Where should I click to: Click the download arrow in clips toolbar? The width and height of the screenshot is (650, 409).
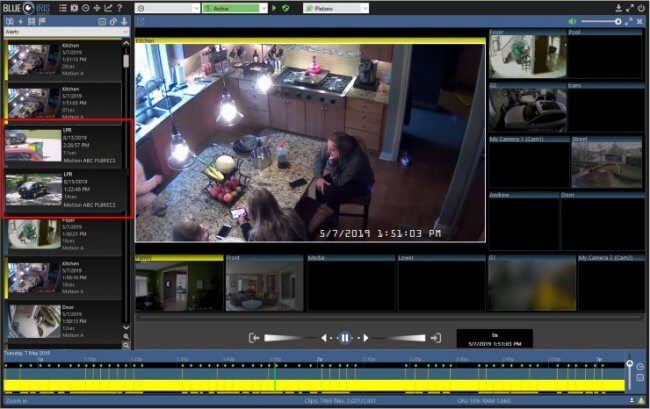pyautogui.click(x=124, y=22)
